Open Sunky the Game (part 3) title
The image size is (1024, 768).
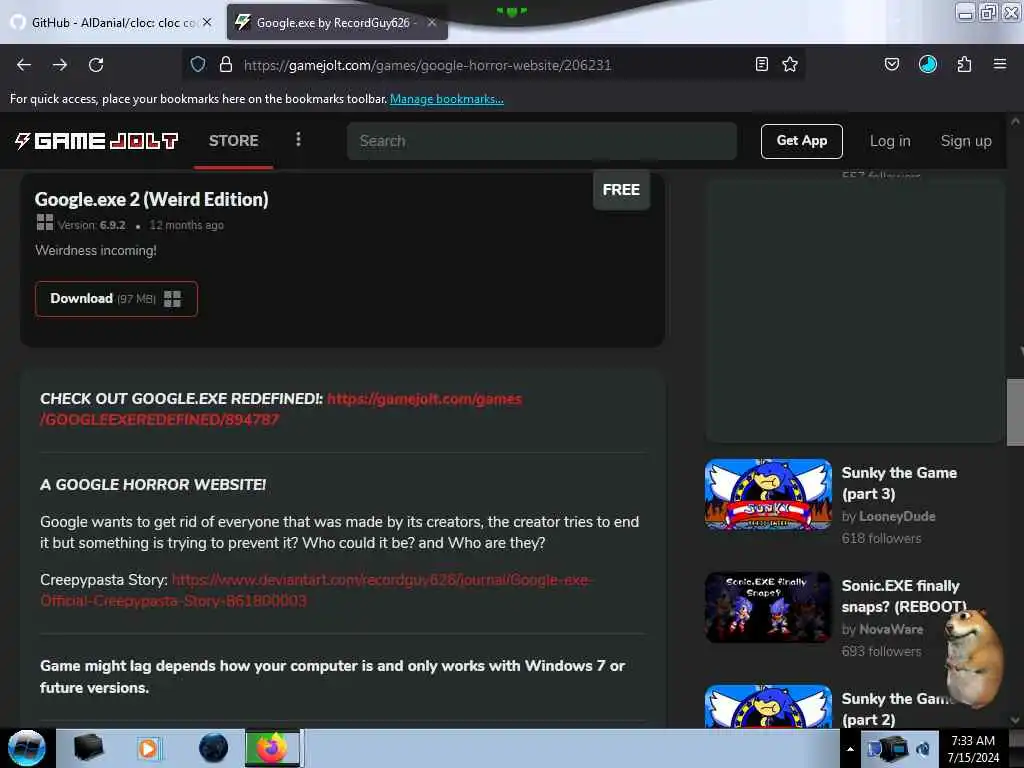[x=899, y=483]
